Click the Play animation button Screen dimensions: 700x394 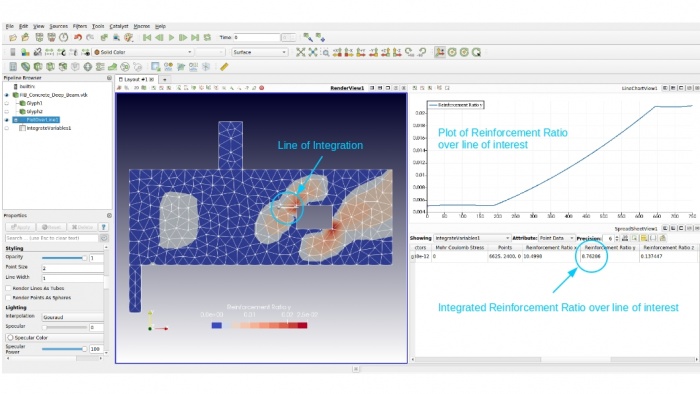171,37
